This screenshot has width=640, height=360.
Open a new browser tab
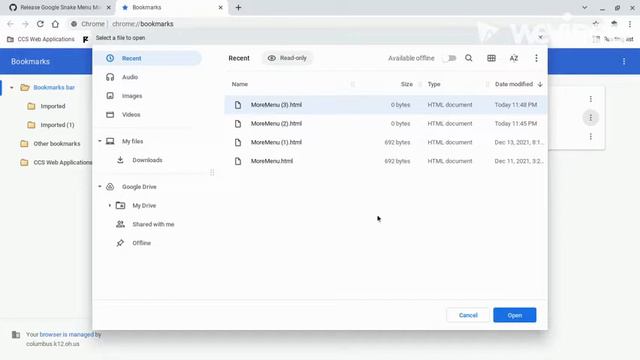pos(238,7)
